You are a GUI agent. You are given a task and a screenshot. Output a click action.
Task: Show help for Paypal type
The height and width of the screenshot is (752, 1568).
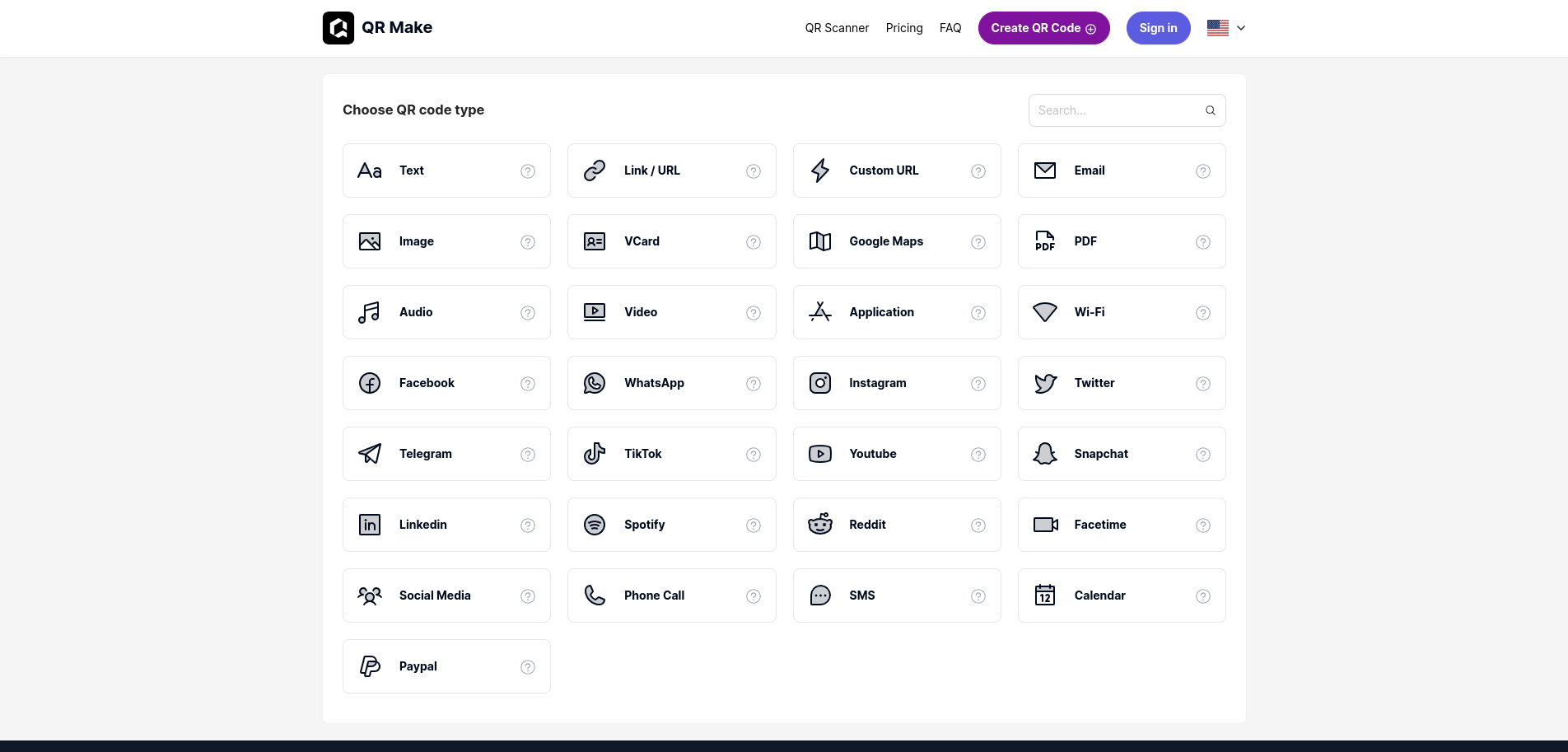(x=528, y=667)
